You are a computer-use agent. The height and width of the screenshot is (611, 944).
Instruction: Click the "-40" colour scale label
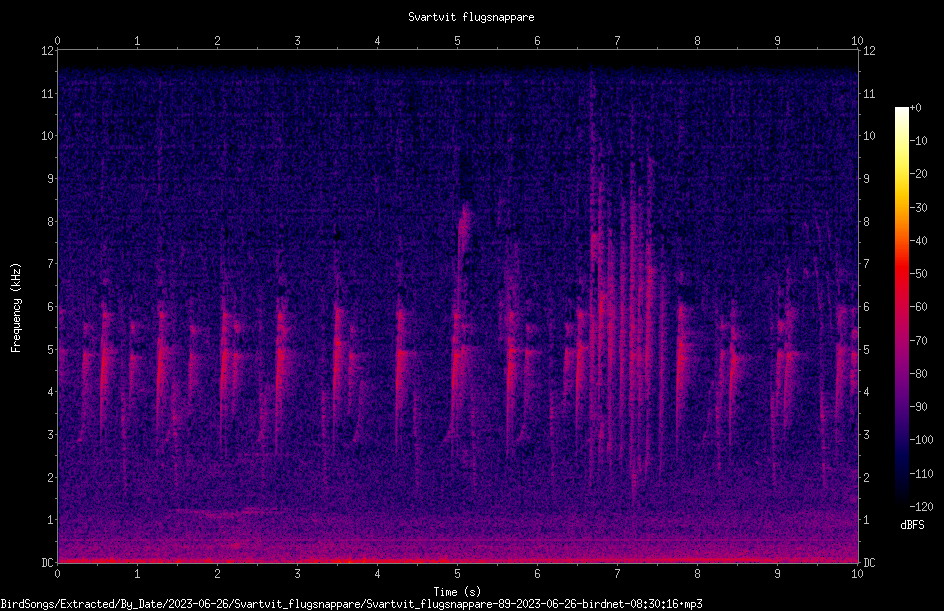pyautogui.click(x=919, y=241)
